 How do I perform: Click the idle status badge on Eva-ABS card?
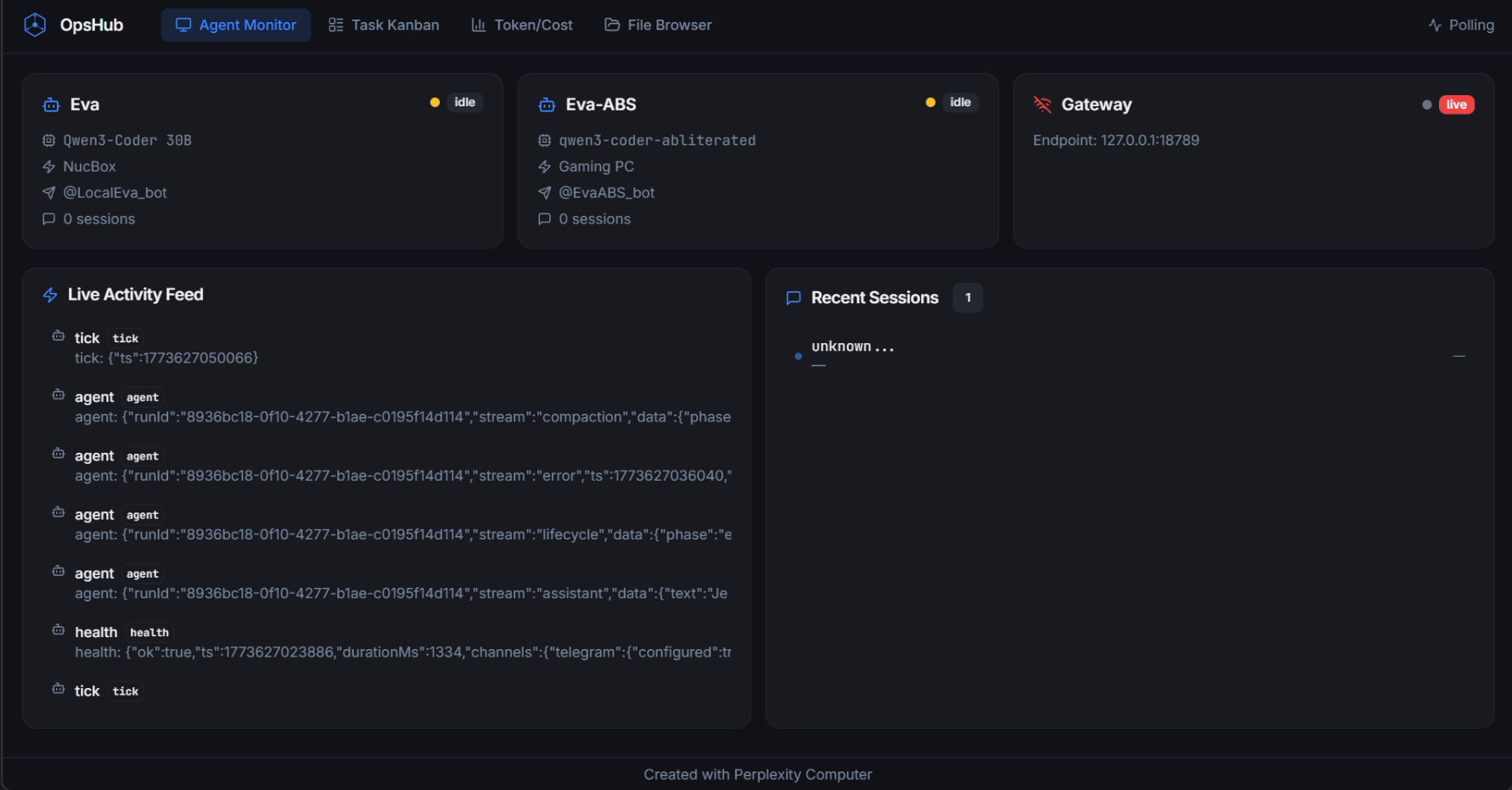[x=960, y=103]
